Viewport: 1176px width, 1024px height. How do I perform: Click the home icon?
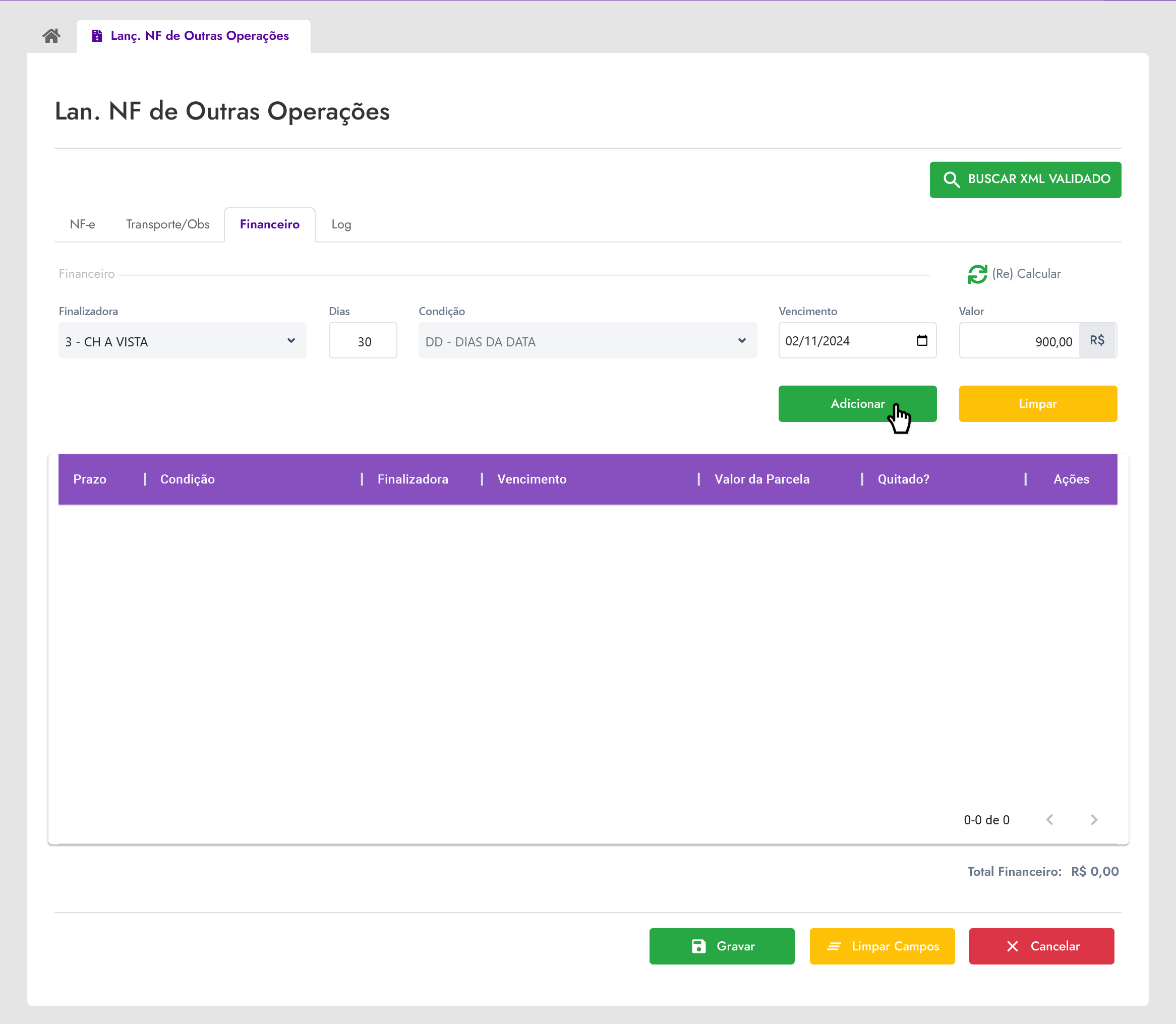tap(51, 36)
